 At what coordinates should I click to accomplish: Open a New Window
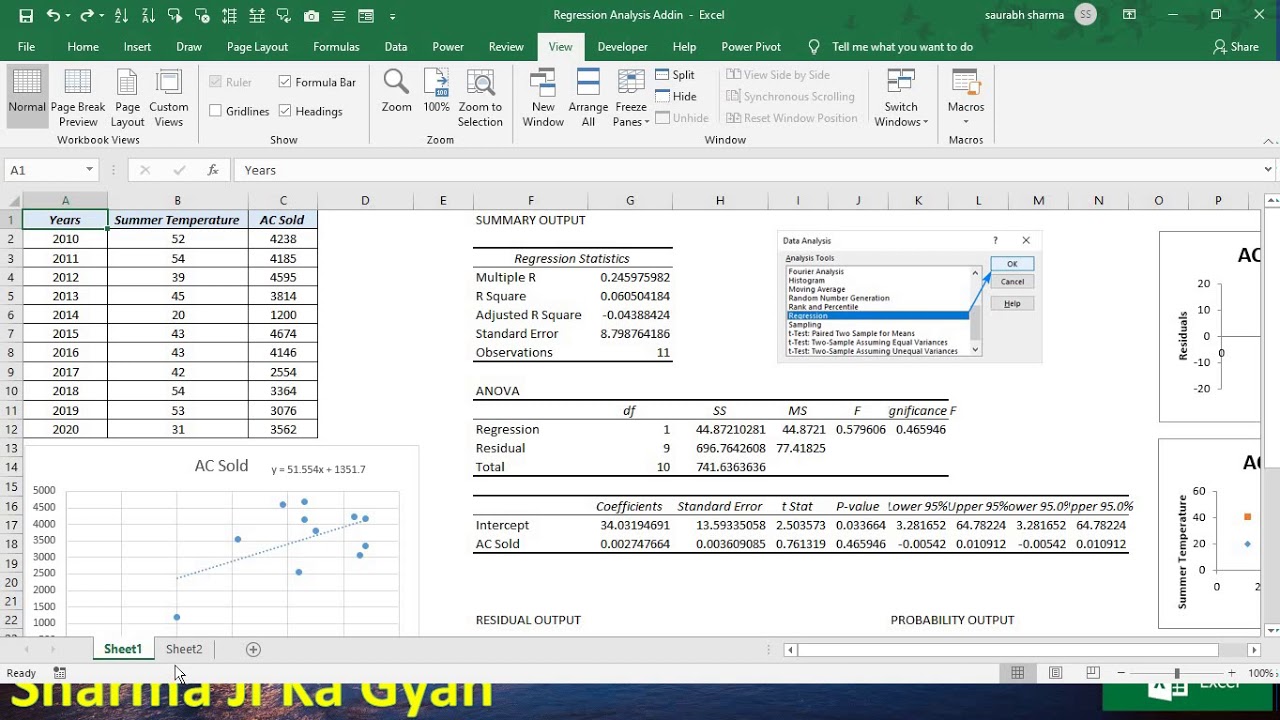(x=543, y=97)
